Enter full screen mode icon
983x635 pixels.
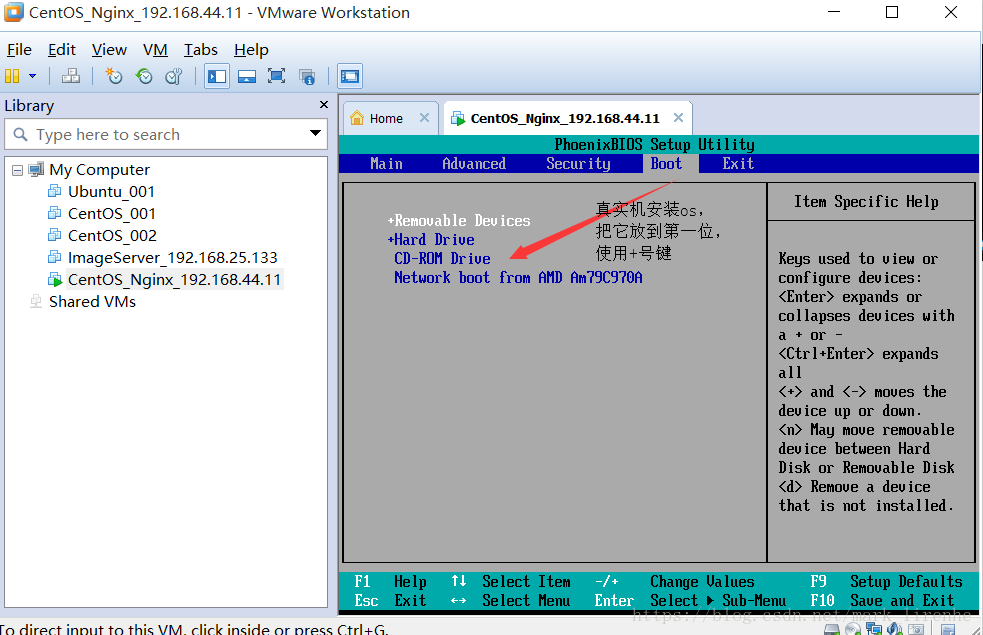pyautogui.click(x=276, y=76)
